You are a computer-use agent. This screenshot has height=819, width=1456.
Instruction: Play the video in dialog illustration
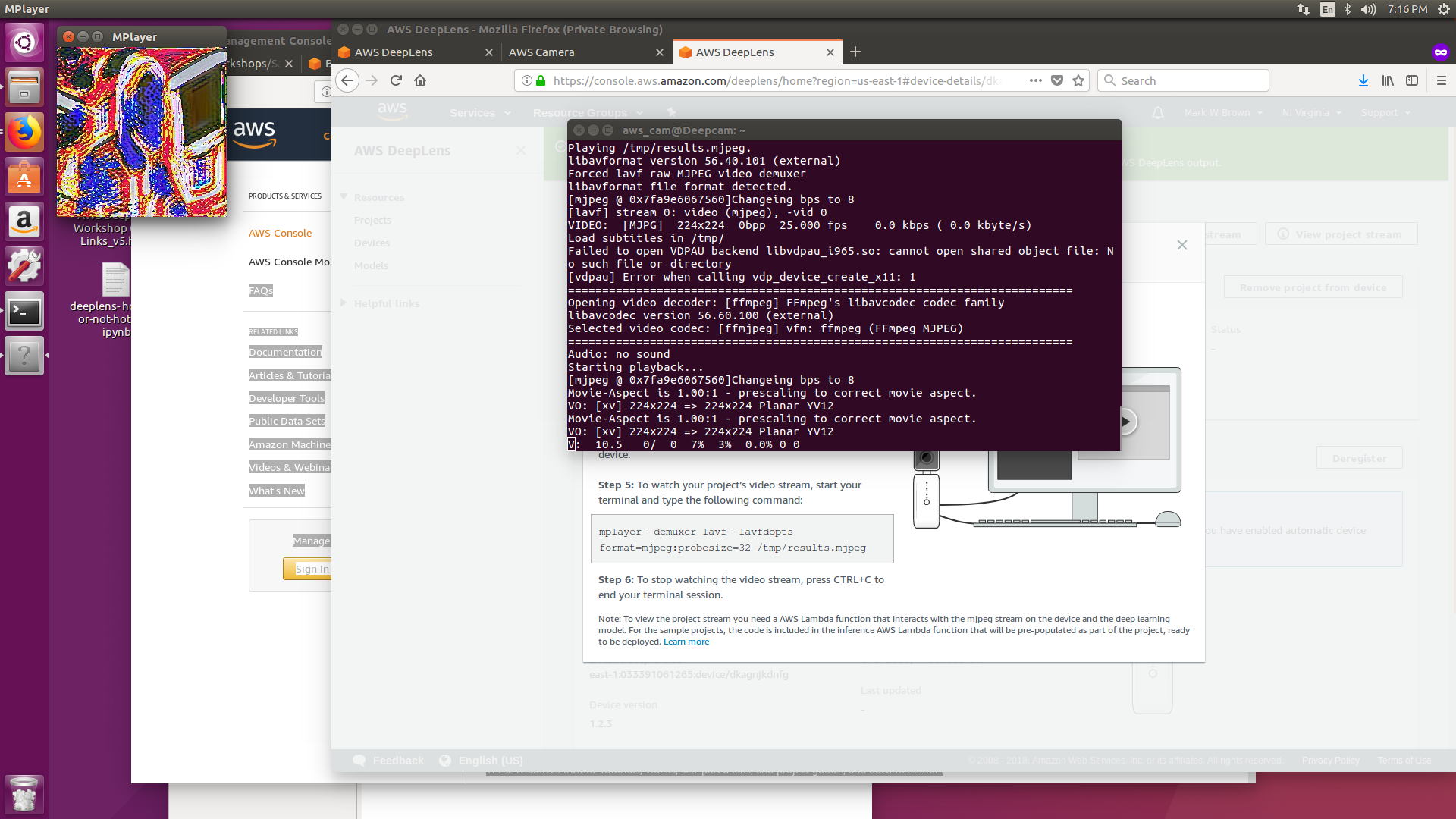point(1126,421)
